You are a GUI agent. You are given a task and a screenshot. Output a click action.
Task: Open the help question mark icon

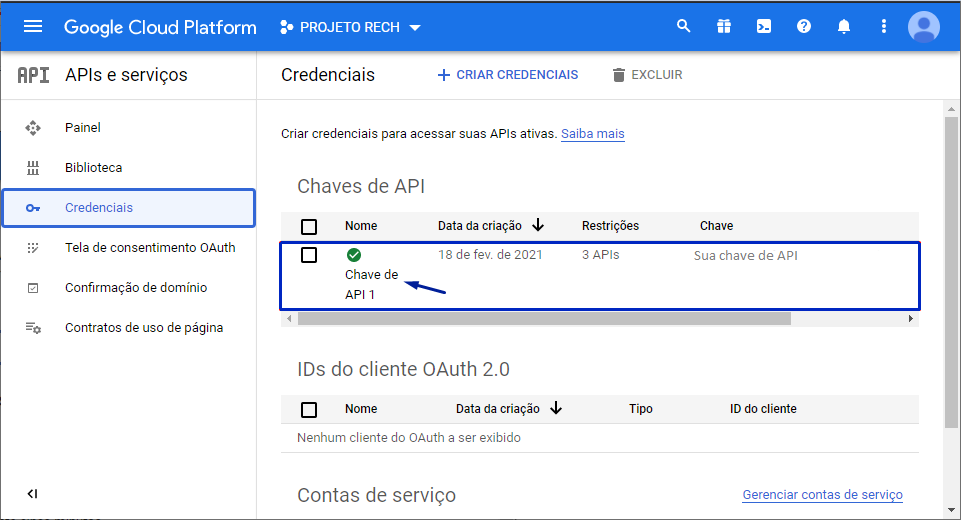pyautogui.click(x=804, y=27)
